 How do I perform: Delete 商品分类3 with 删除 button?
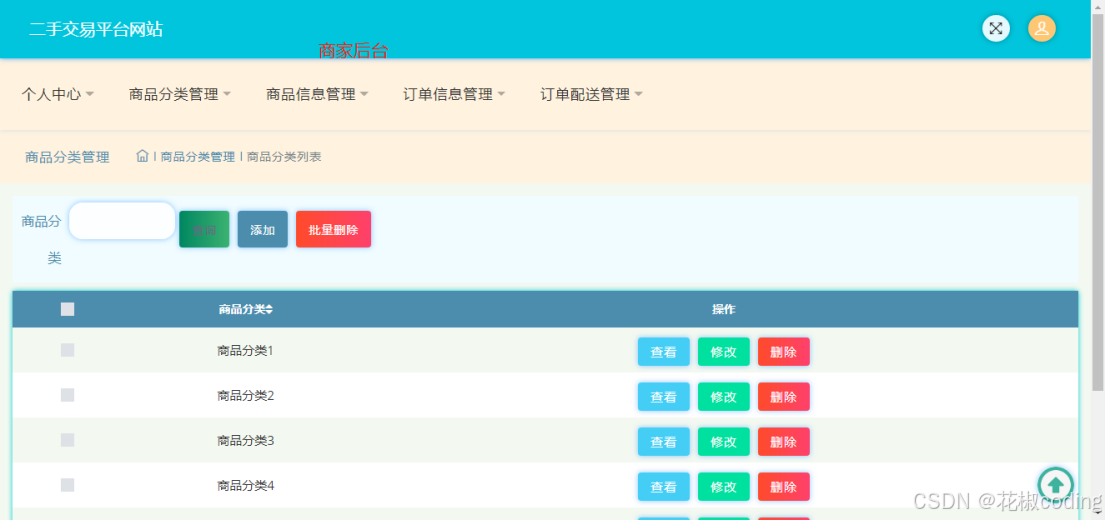784,442
